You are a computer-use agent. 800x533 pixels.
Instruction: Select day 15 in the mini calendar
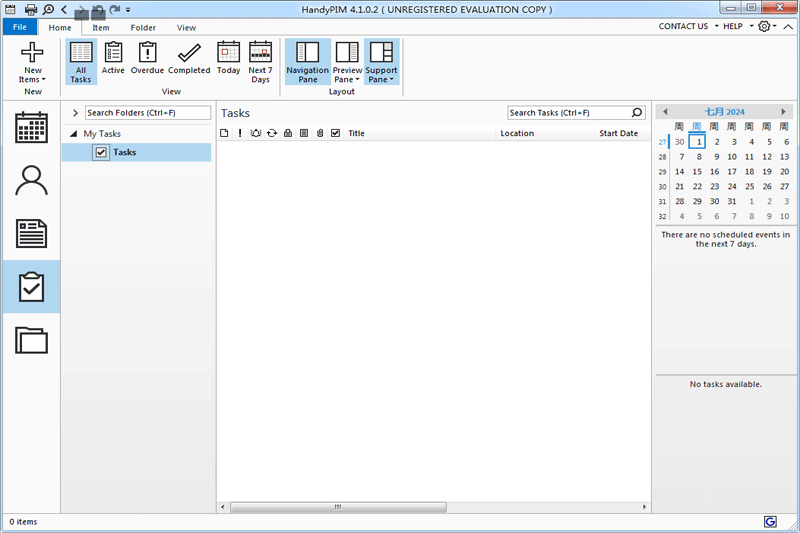click(x=697, y=172)
